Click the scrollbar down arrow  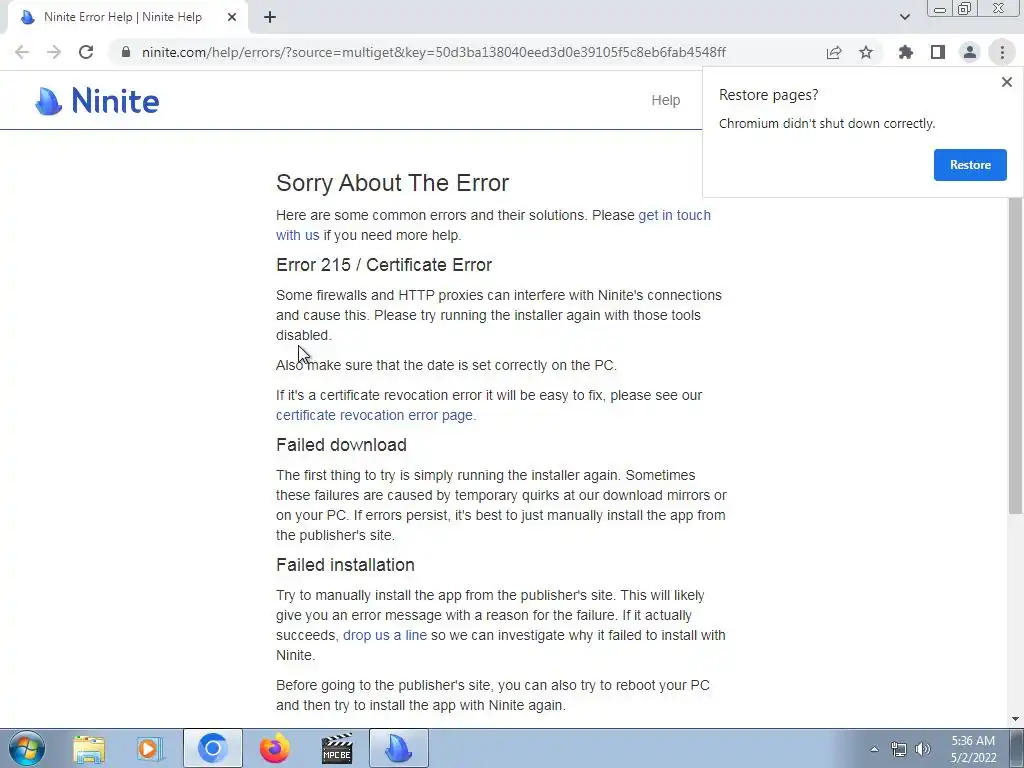pos(1015,719)
